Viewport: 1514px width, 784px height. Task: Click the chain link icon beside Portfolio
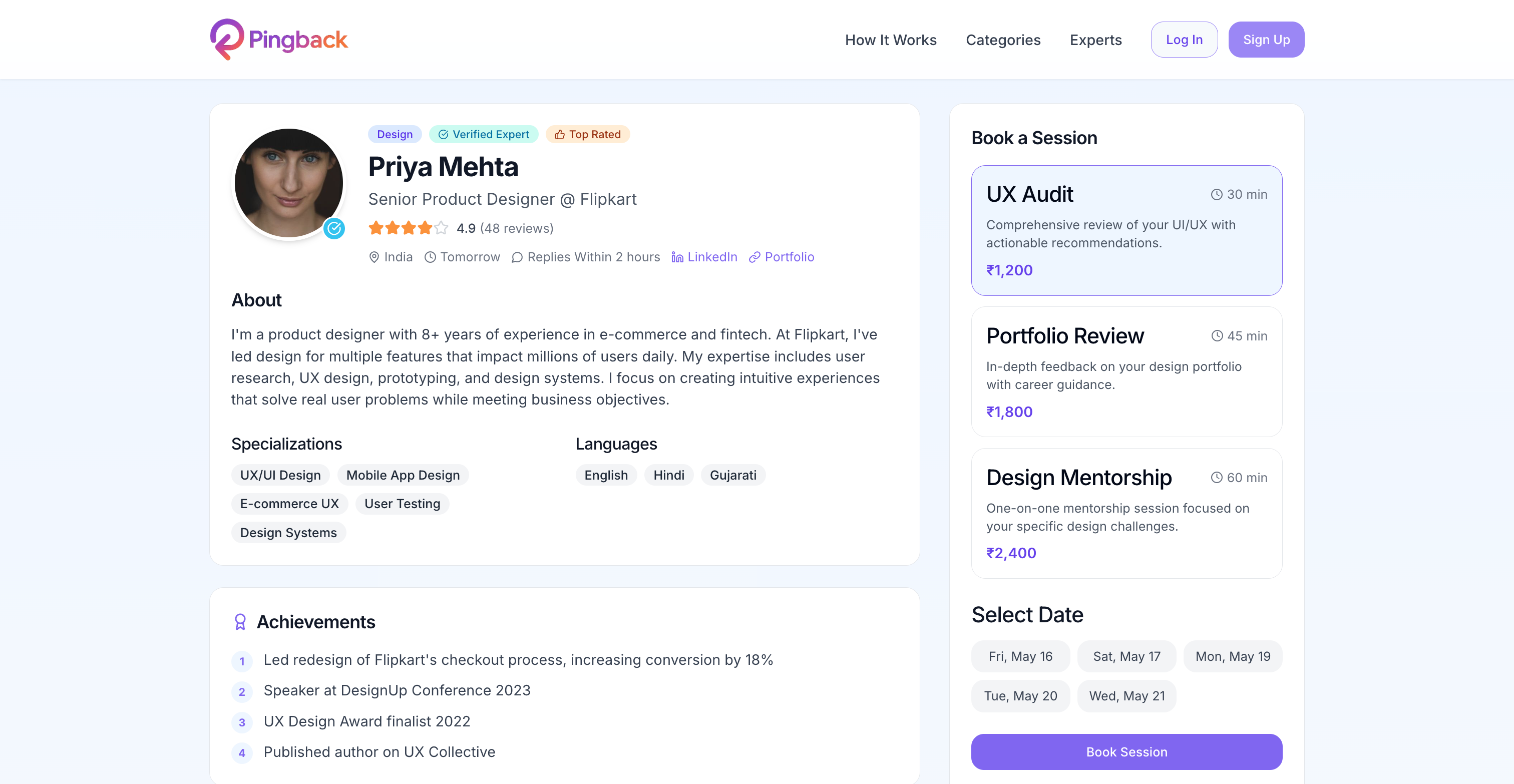click(x=754, y=257)
